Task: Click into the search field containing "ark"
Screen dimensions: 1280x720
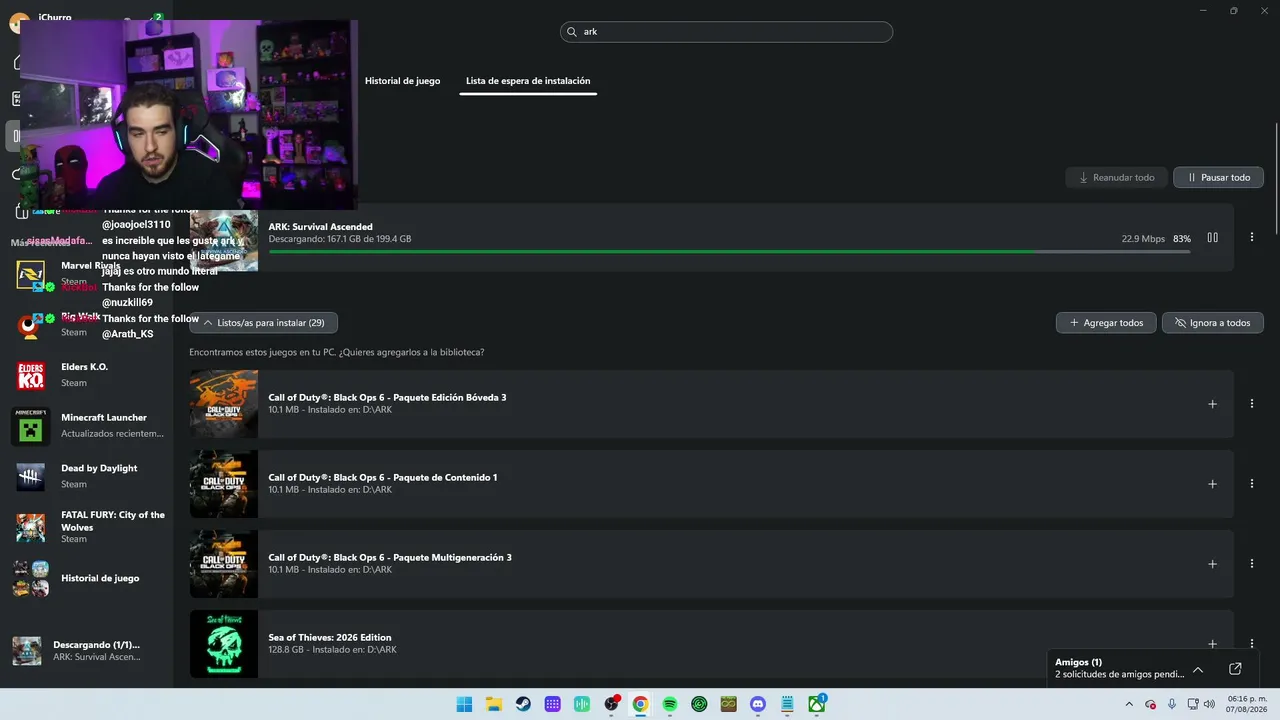Action: pyautogui.click(x=726, y=32)
